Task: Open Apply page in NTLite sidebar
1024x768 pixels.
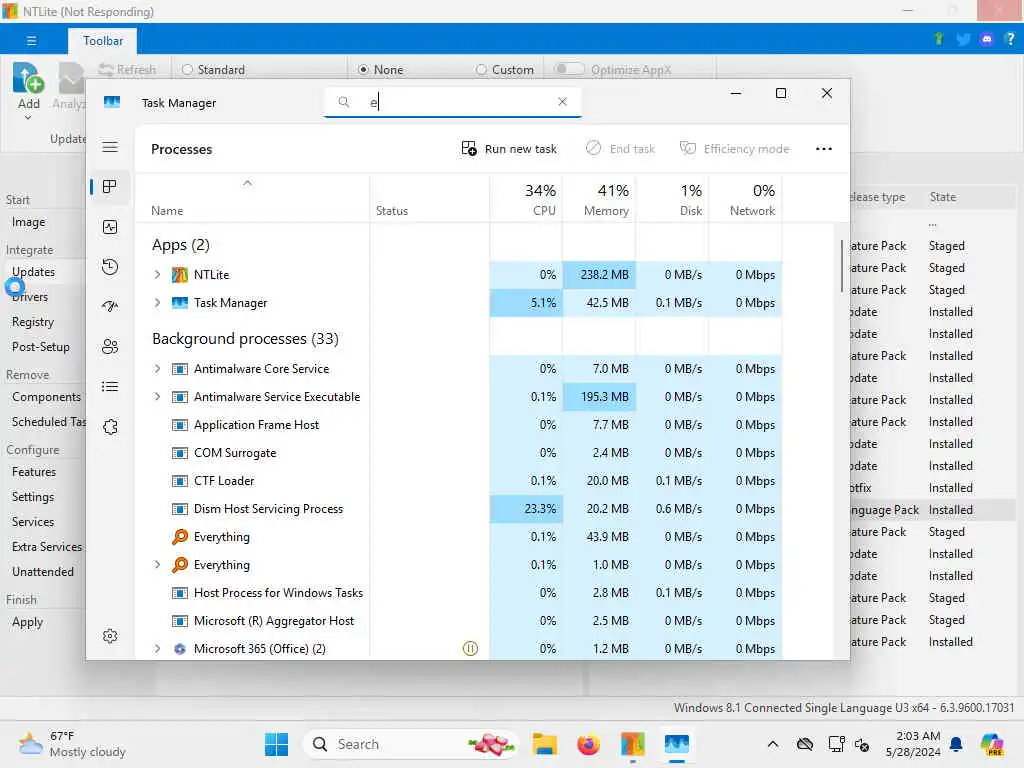Action: 27,622
